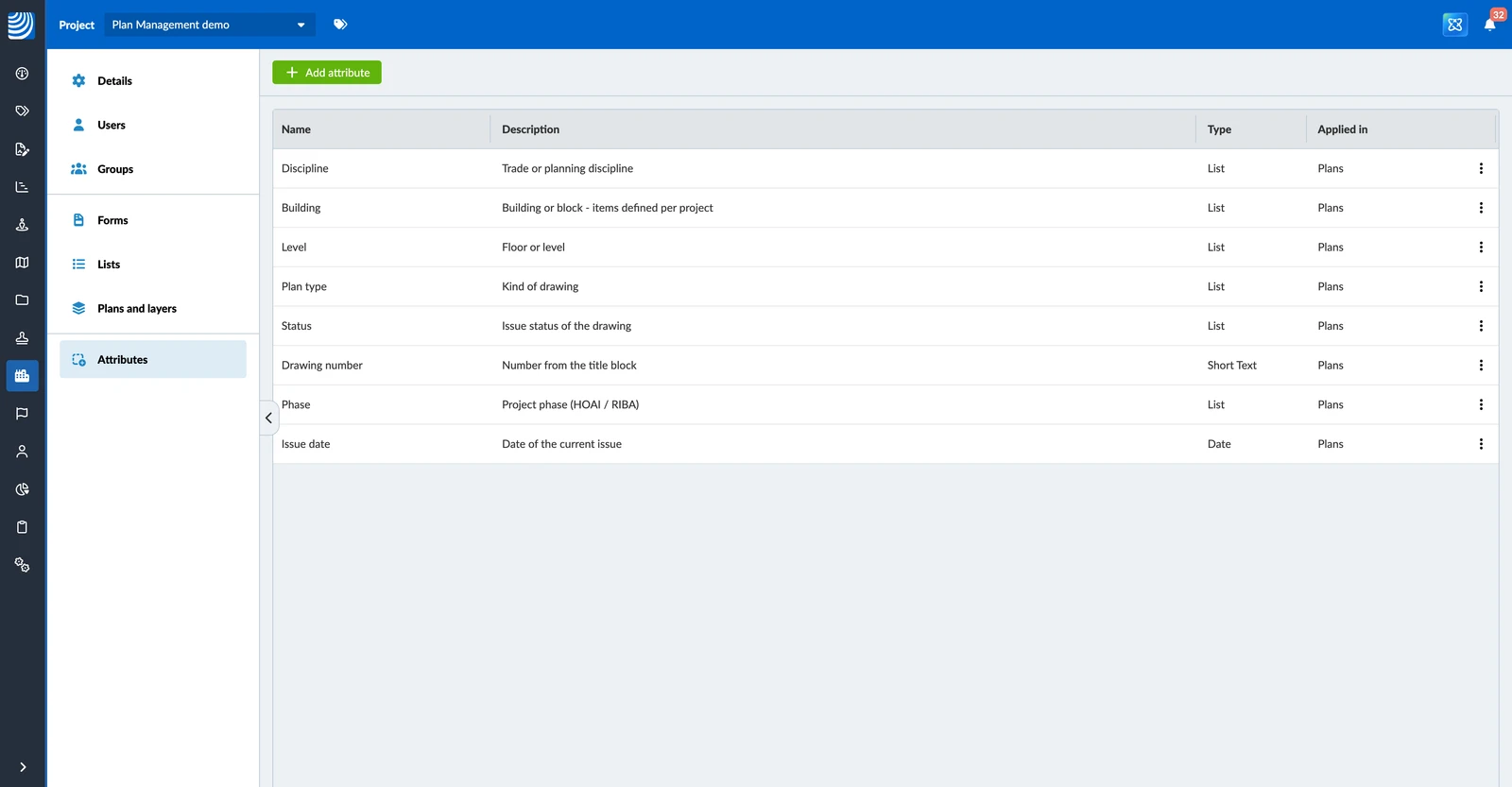The image size is (1512, 787).
Task: Click the Add attribute button
Action: click(327, 73)
